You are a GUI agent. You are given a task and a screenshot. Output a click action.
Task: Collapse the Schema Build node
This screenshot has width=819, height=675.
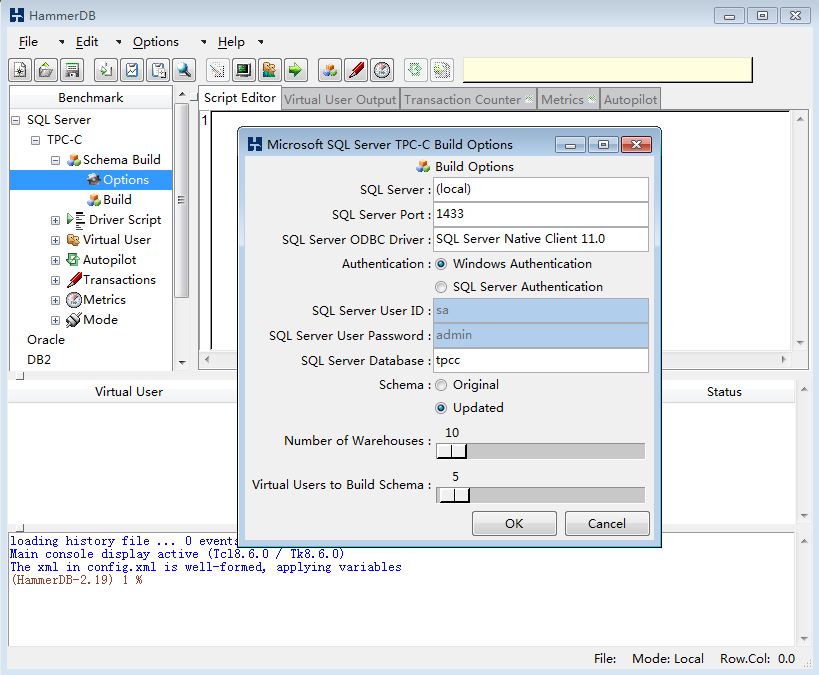tap(55, 160)
